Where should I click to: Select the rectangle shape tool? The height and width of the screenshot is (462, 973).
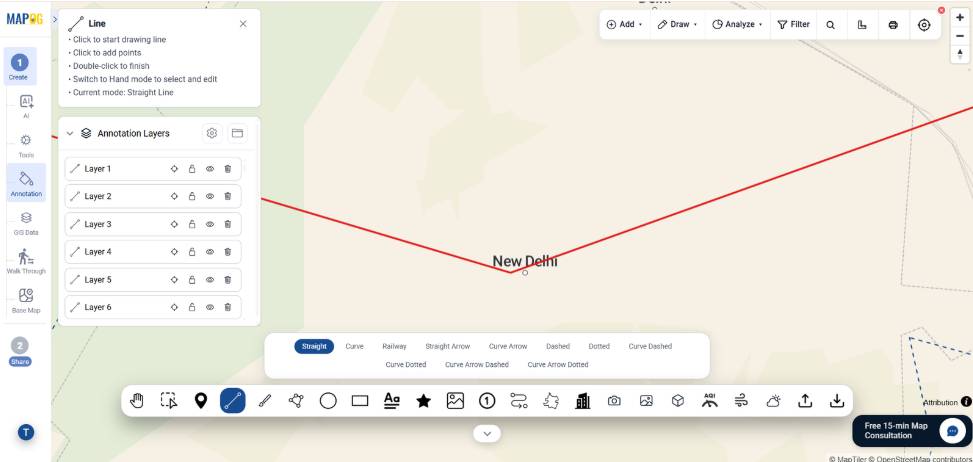click(360, 401)
